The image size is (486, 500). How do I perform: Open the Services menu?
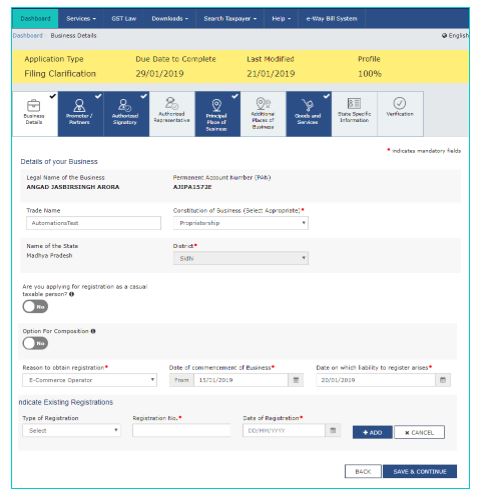pyautogui.click(x=81, y=19)
